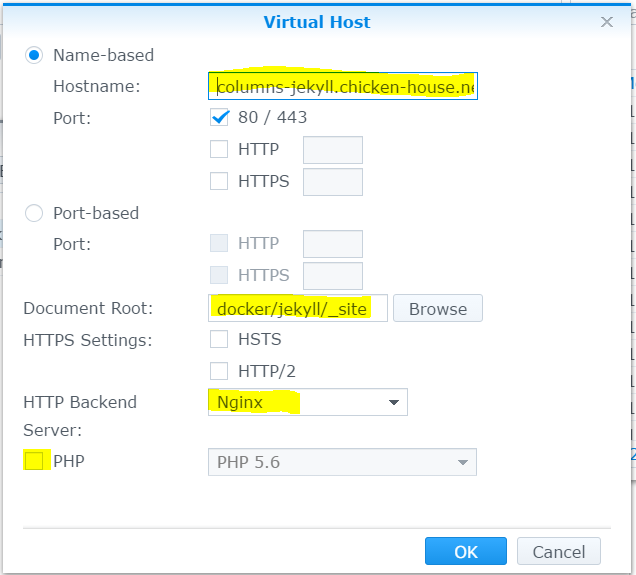The width and height of the screenshot is (636, 575).
Task: Open the HTTP Backend Server Nginx dropdown
Action: coord(307,402)
